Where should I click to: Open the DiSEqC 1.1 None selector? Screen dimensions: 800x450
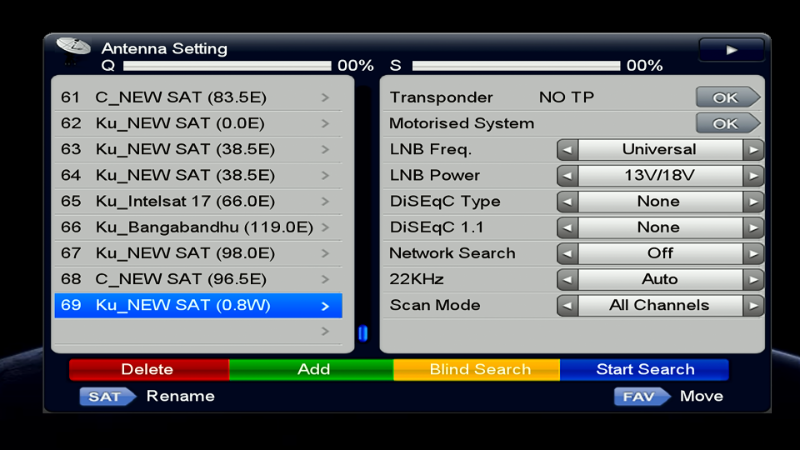pos(659,228)
